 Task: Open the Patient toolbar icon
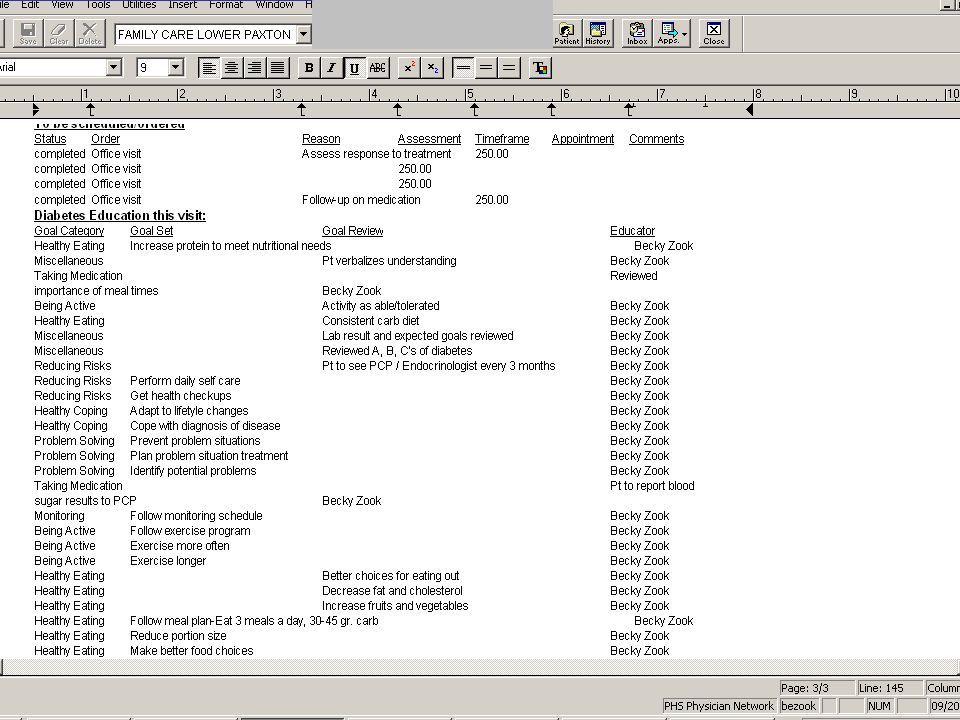pyautogui.click(x=566, y=33)
